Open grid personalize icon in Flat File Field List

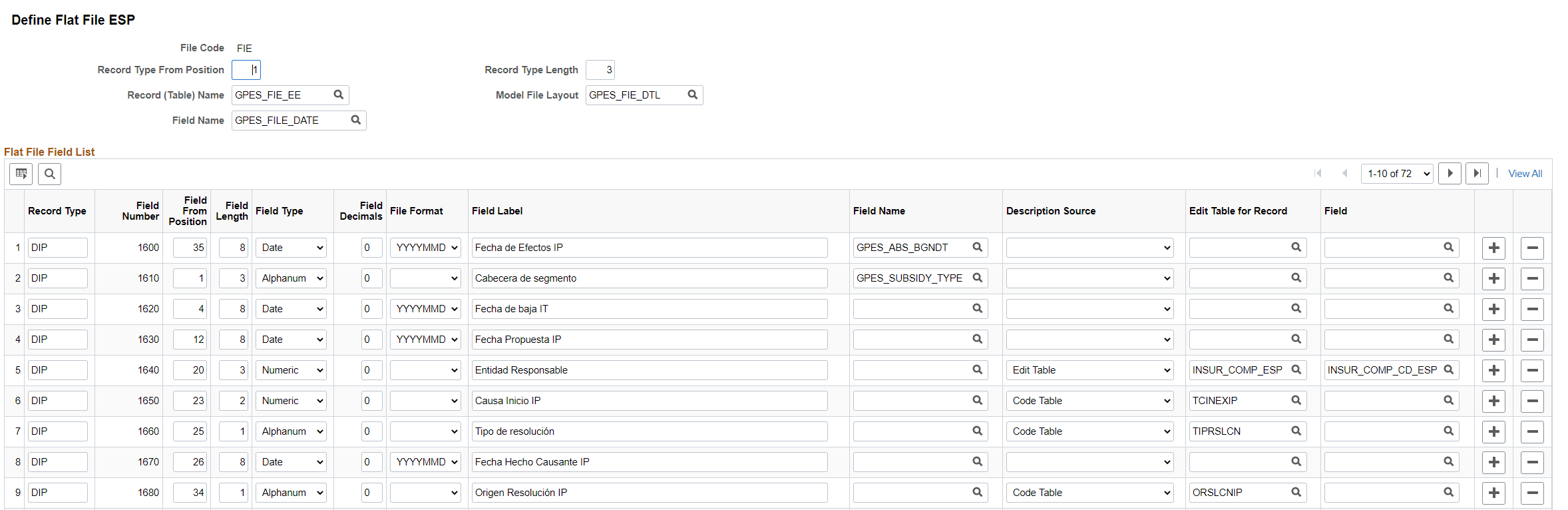[x=21, y=174]
